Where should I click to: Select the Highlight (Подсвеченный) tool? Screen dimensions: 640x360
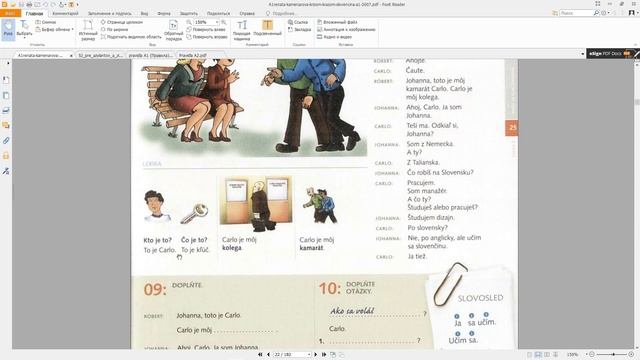click(267, 29)
